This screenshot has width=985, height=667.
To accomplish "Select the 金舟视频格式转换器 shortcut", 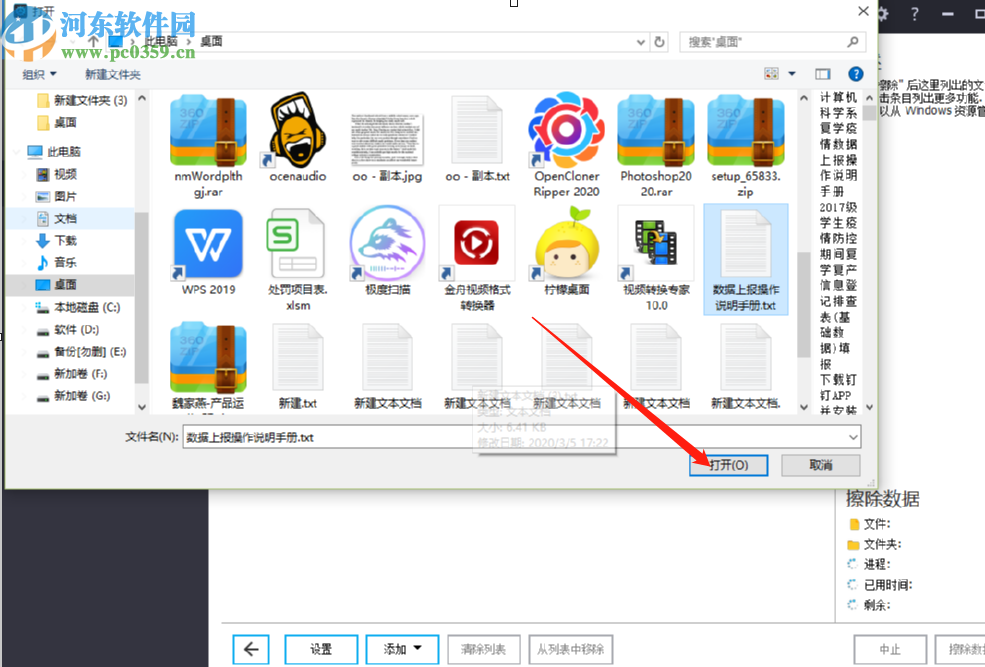I will click(x=477, y=260).
